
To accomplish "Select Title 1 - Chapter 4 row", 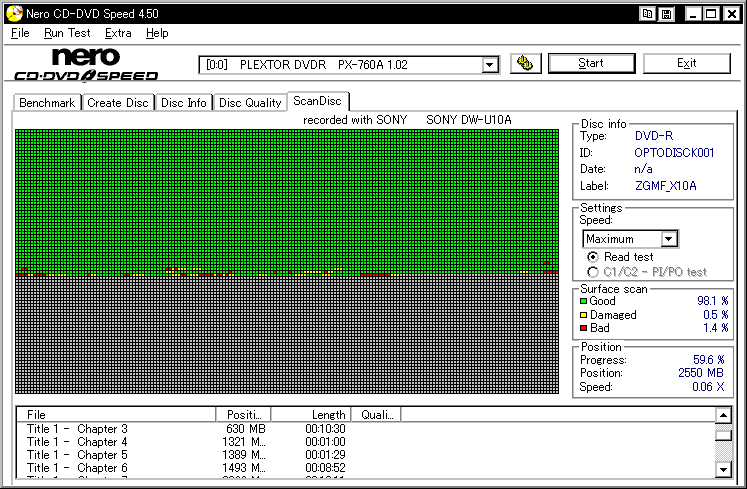I will pyautogui.click(x=78, y=442).
